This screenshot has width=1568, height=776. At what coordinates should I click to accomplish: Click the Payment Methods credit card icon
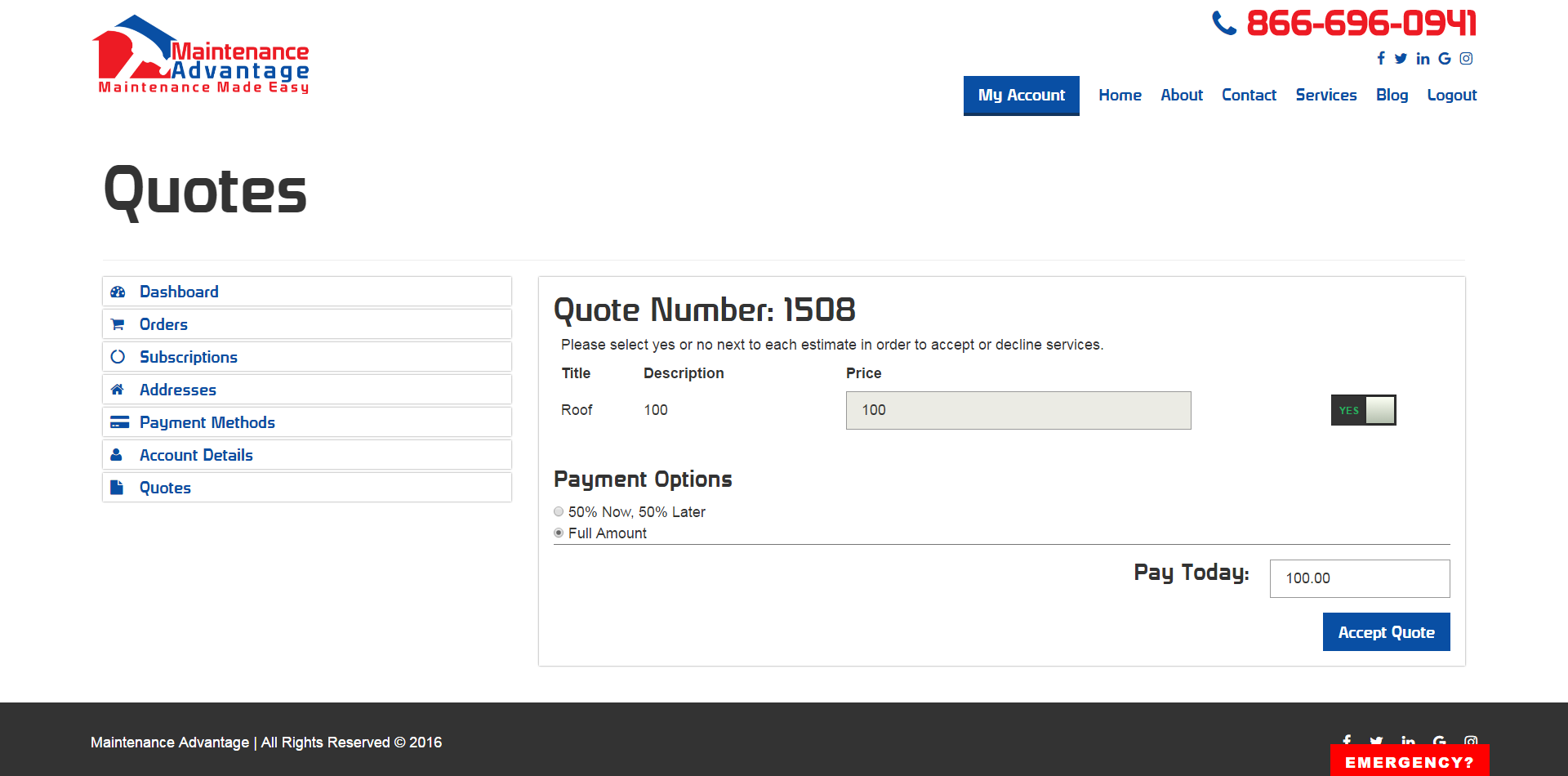[x=119, y=422]
